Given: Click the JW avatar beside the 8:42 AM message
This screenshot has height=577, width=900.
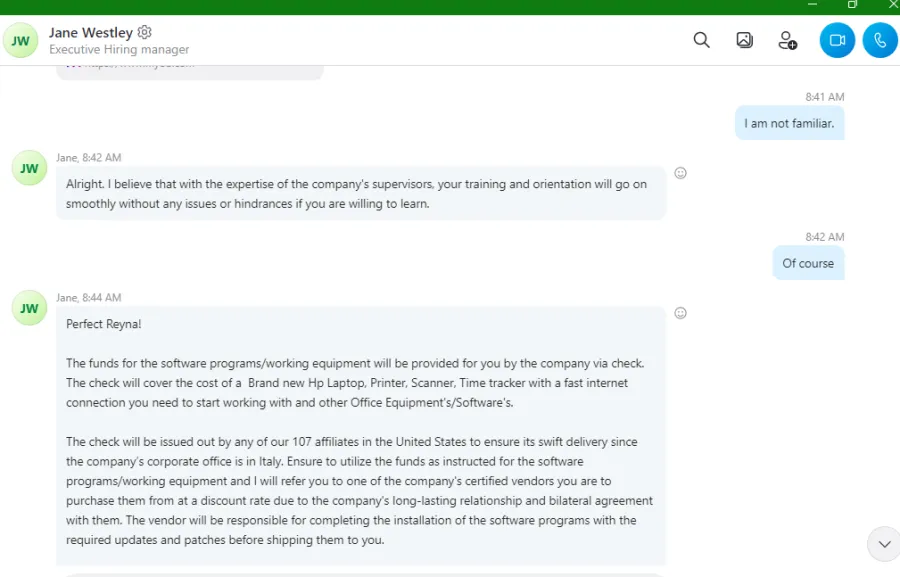Looking at the screenshot, I should click(29, 168).
